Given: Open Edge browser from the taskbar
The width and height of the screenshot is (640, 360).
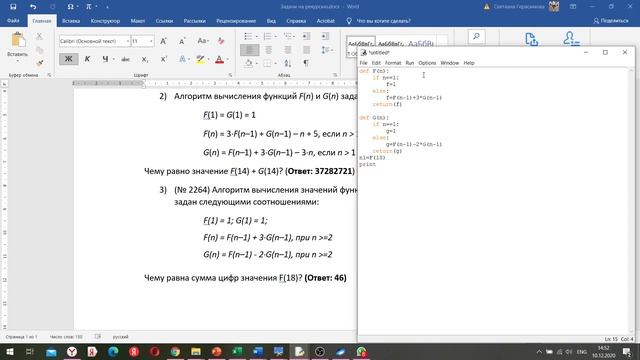Looking at the screenshot, I should [113, 351].
